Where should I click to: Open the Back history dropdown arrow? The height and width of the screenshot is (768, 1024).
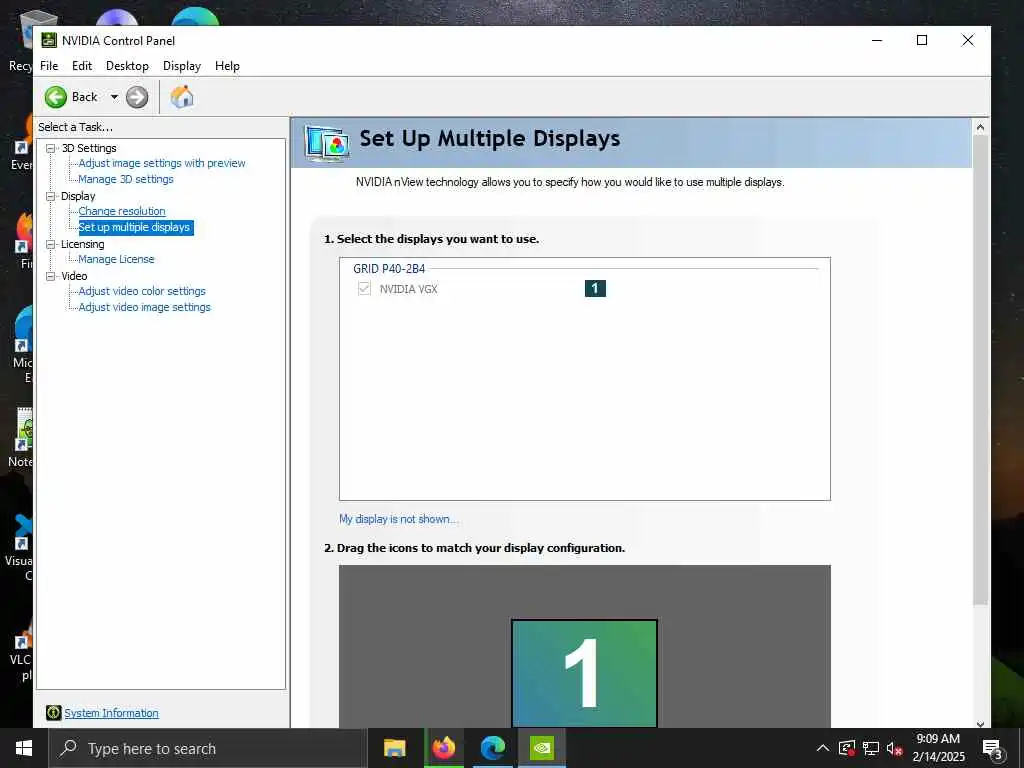114,97
